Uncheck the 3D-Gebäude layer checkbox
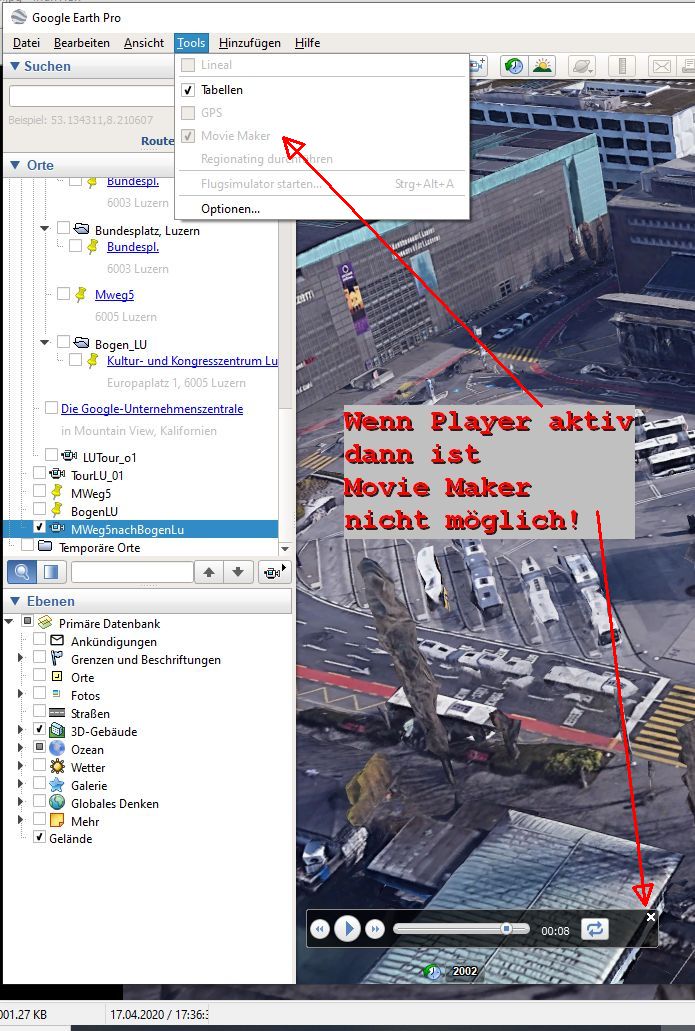 40,731
